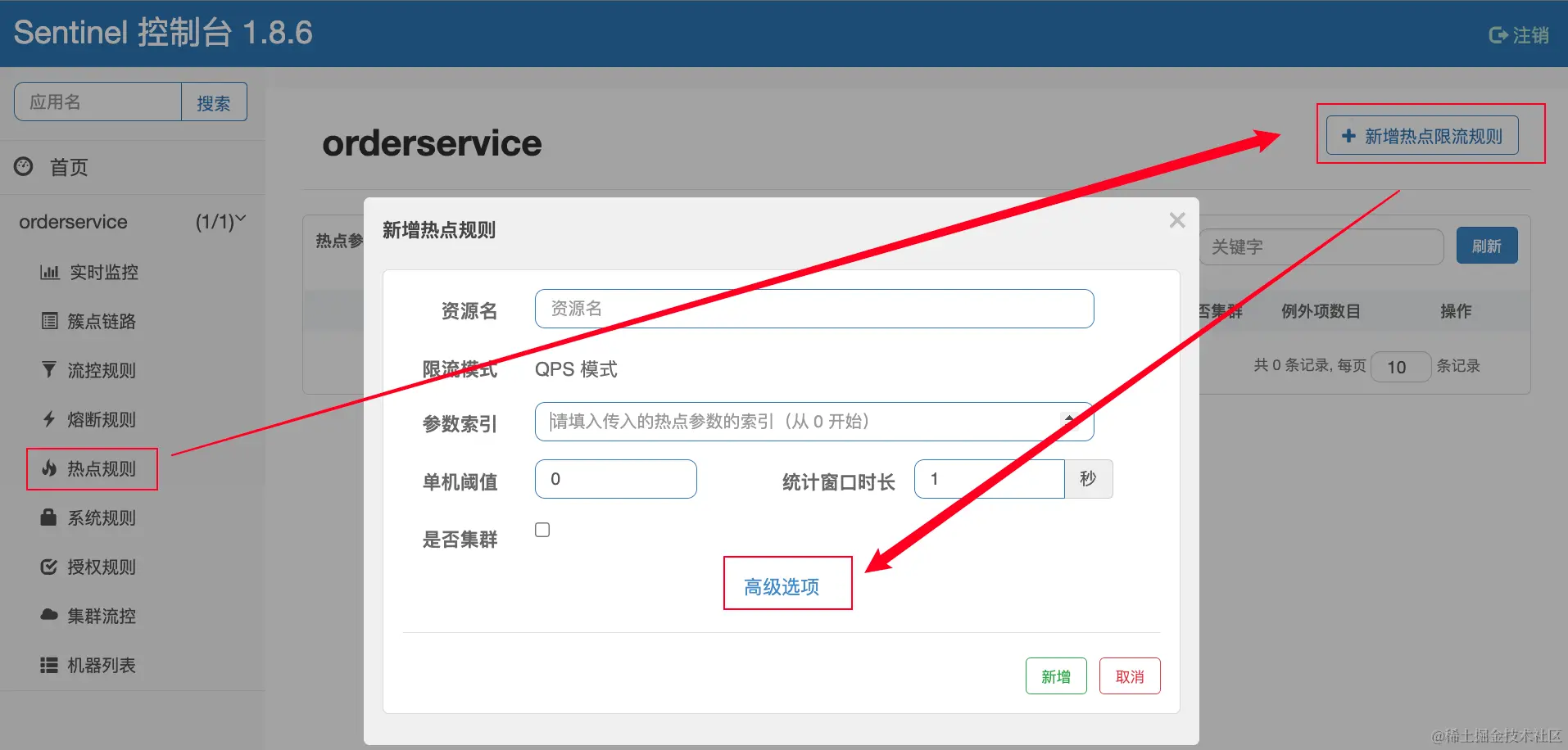
Task: Click the list icon for 簇点链路
Action: point(50,321)
